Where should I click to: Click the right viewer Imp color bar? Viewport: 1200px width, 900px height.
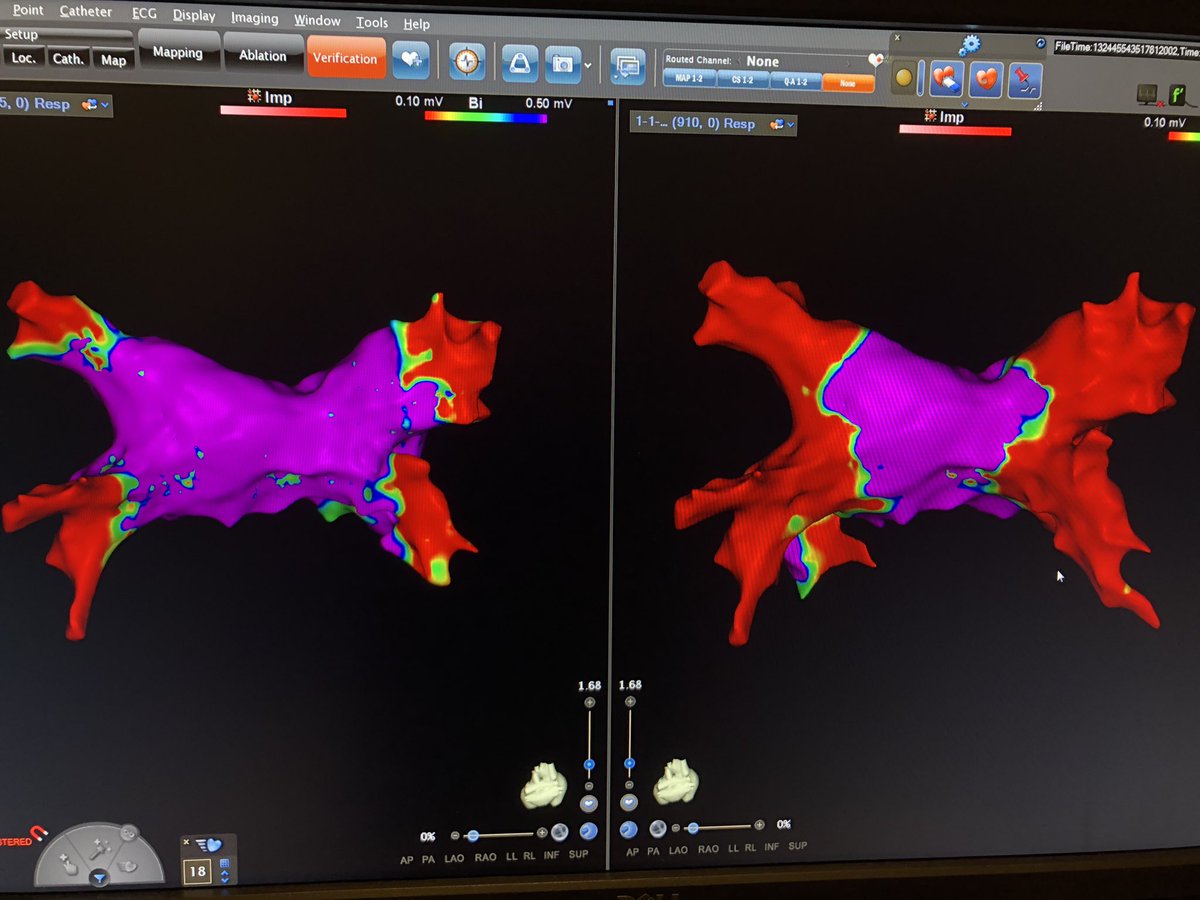click(955, 130)
